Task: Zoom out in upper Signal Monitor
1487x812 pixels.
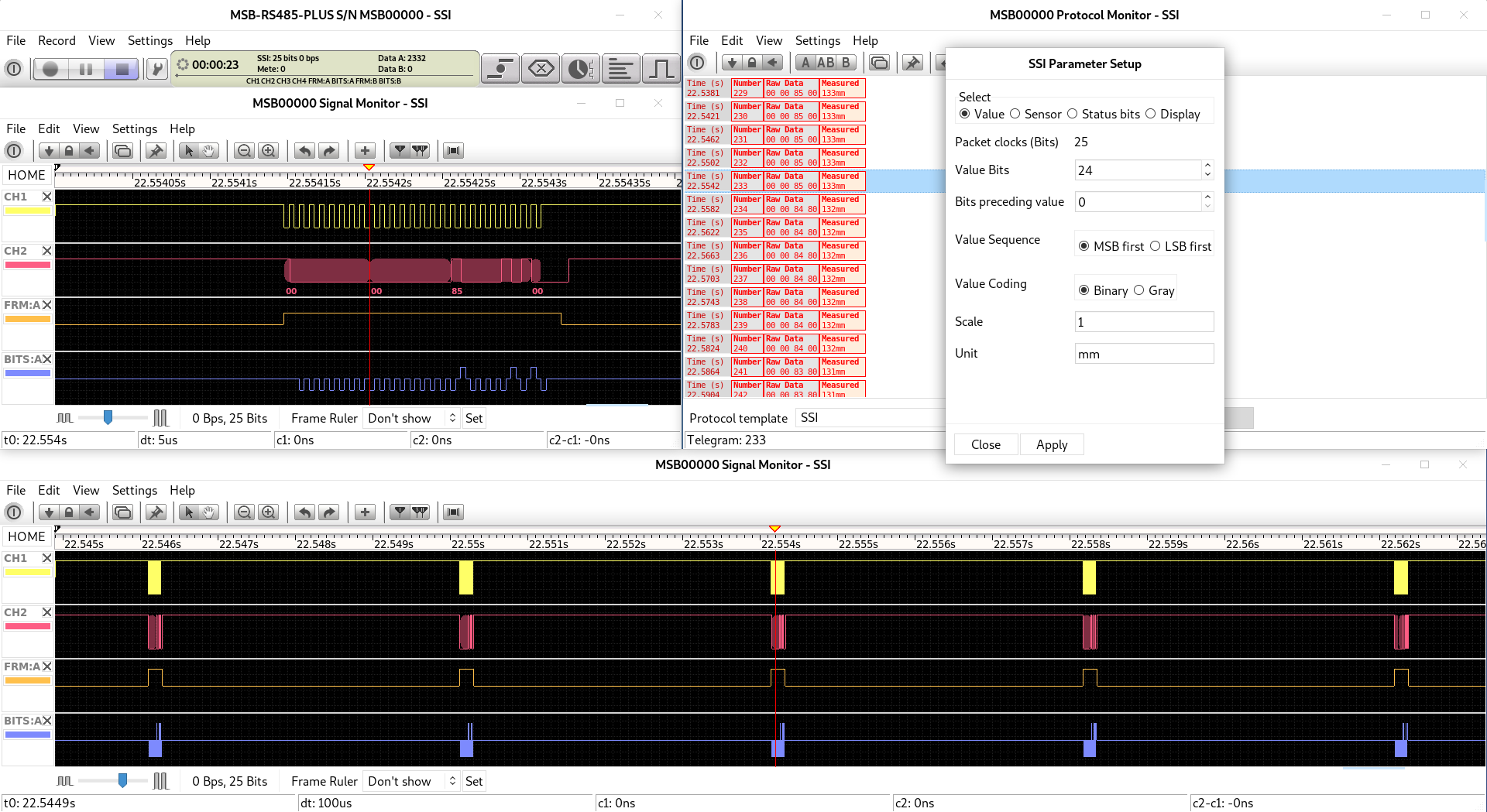Action: [x=245, y=151]
